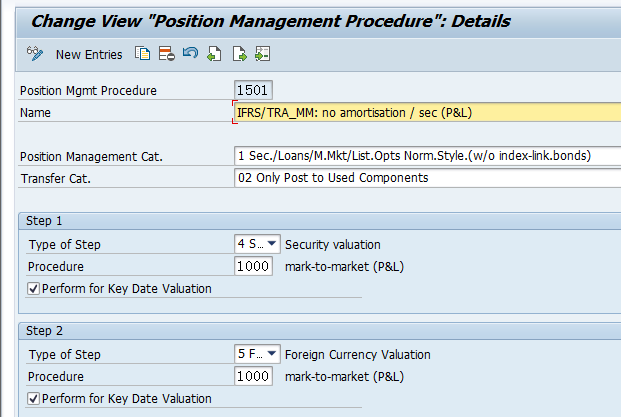The height and width of the screenshot is (417, 621).
Task: Go to the previous entry icon
Action: click(x=213, y=54)
